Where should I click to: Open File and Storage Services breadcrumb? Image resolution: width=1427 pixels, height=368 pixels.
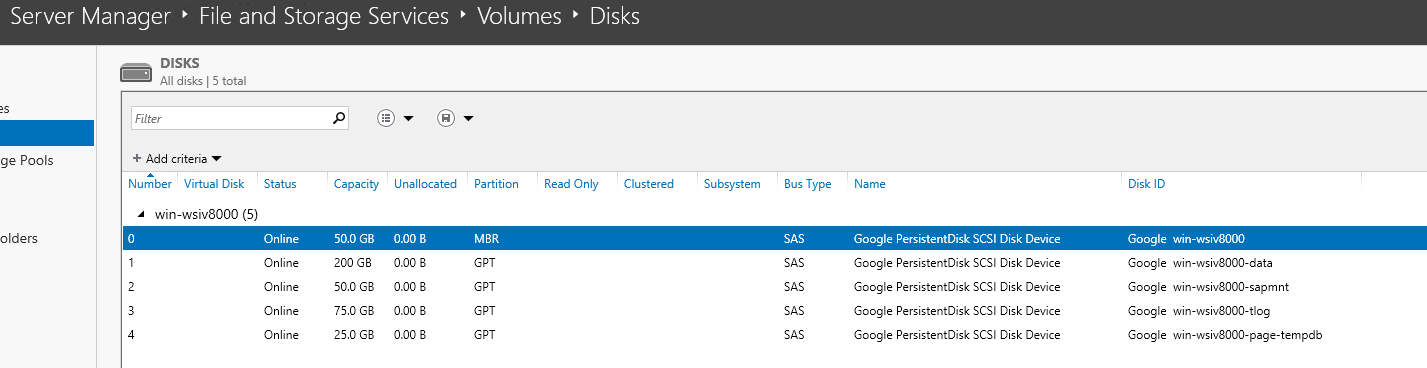tap(323, 16)
